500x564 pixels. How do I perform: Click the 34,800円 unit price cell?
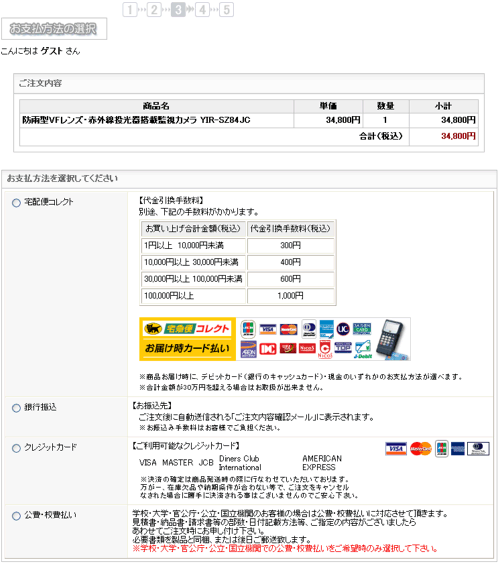coord(328,120)
